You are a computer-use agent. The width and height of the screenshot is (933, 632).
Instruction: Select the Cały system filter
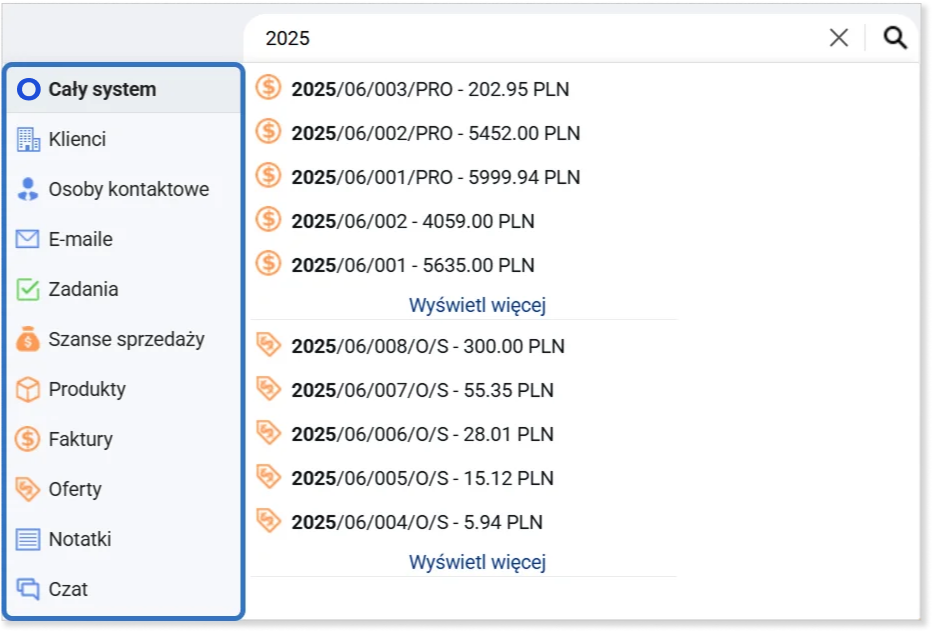(102, 89)
